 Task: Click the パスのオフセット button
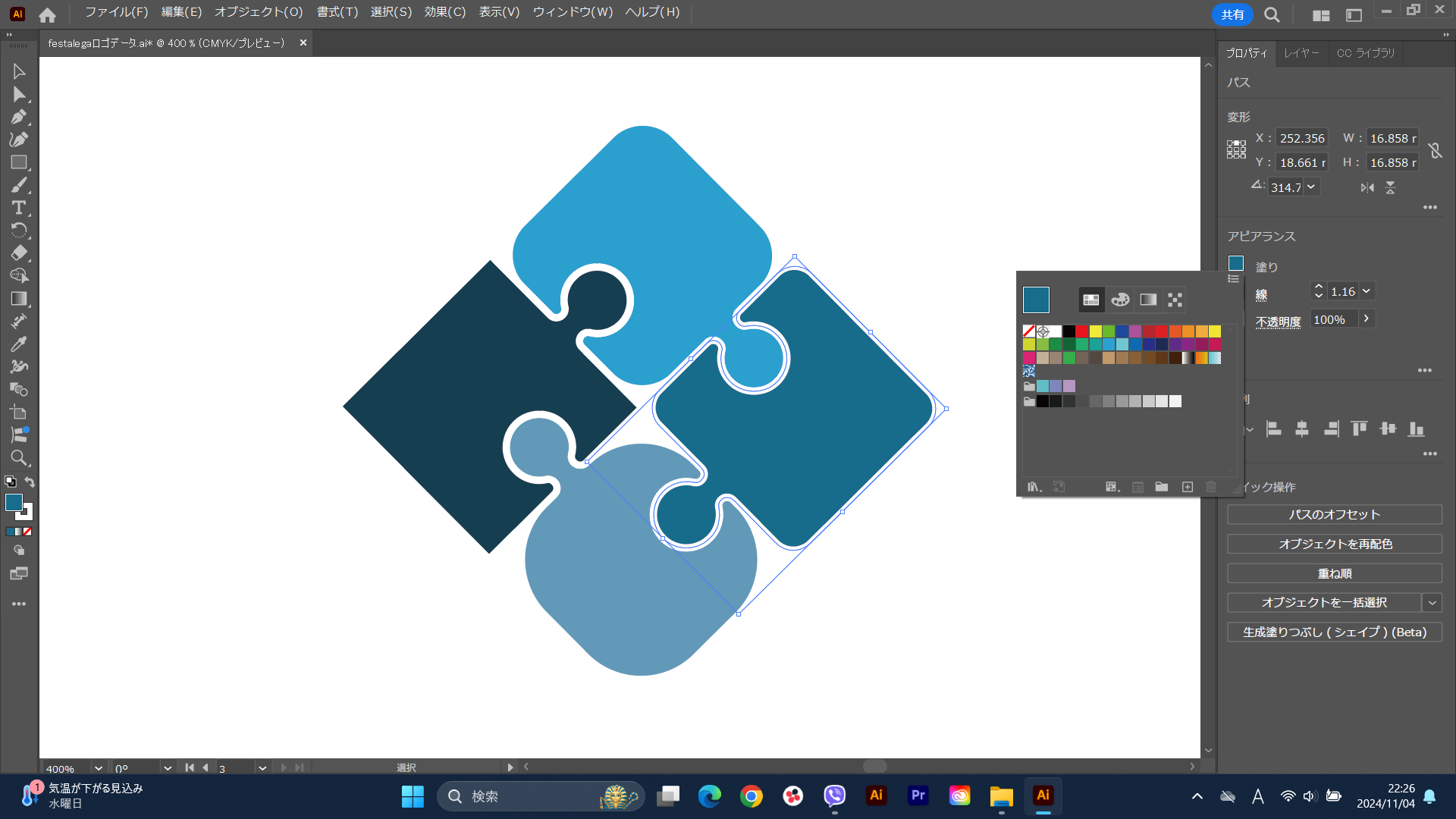tap(1334, 514)
